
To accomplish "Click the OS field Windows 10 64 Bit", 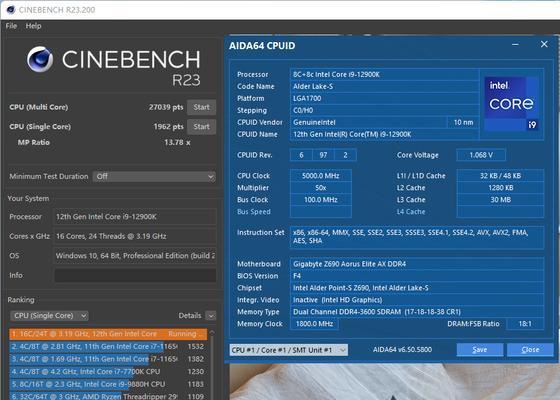I will coord(135,256).
